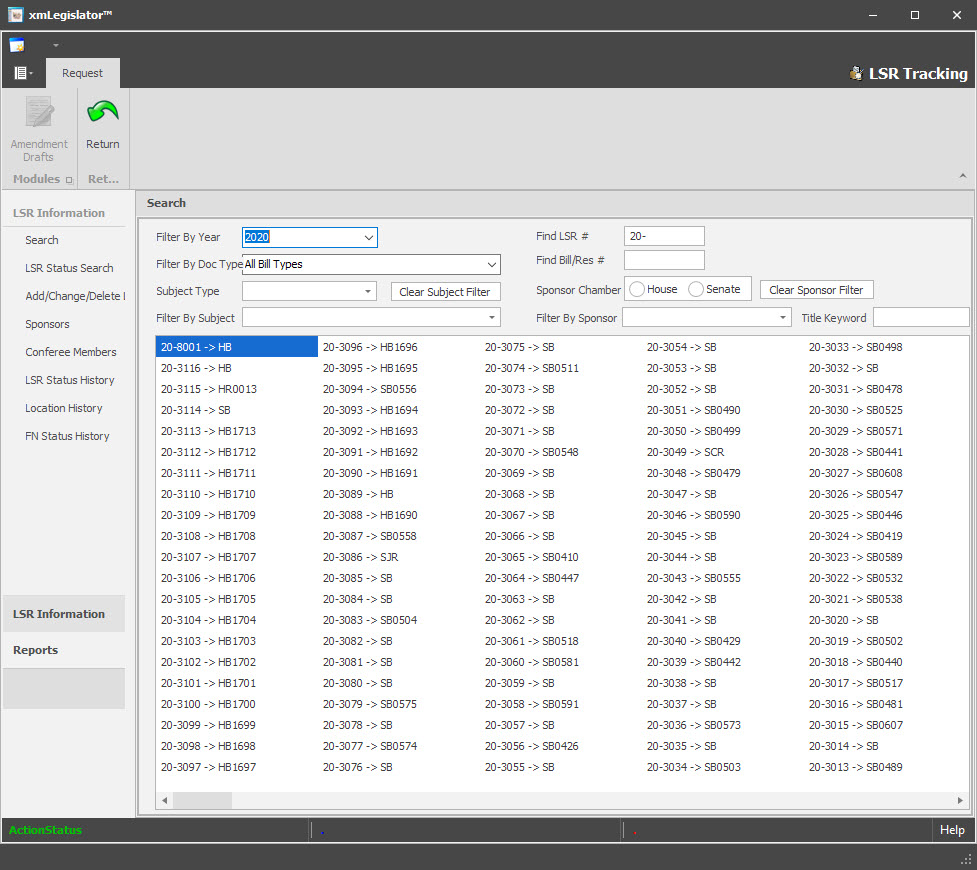This screenshot has height=870, width=977.
Task: Open the Filter By Year dropdown
Action: pos(369,237)
